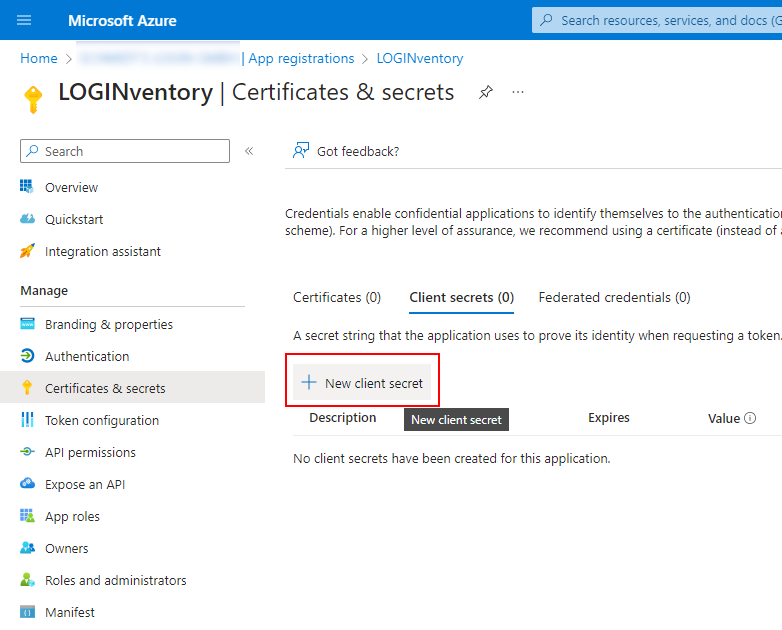Screen dimensions: 782x630
Task: Open the more options ellipsis
Action: pyautogui.click(x=518, y=92)
